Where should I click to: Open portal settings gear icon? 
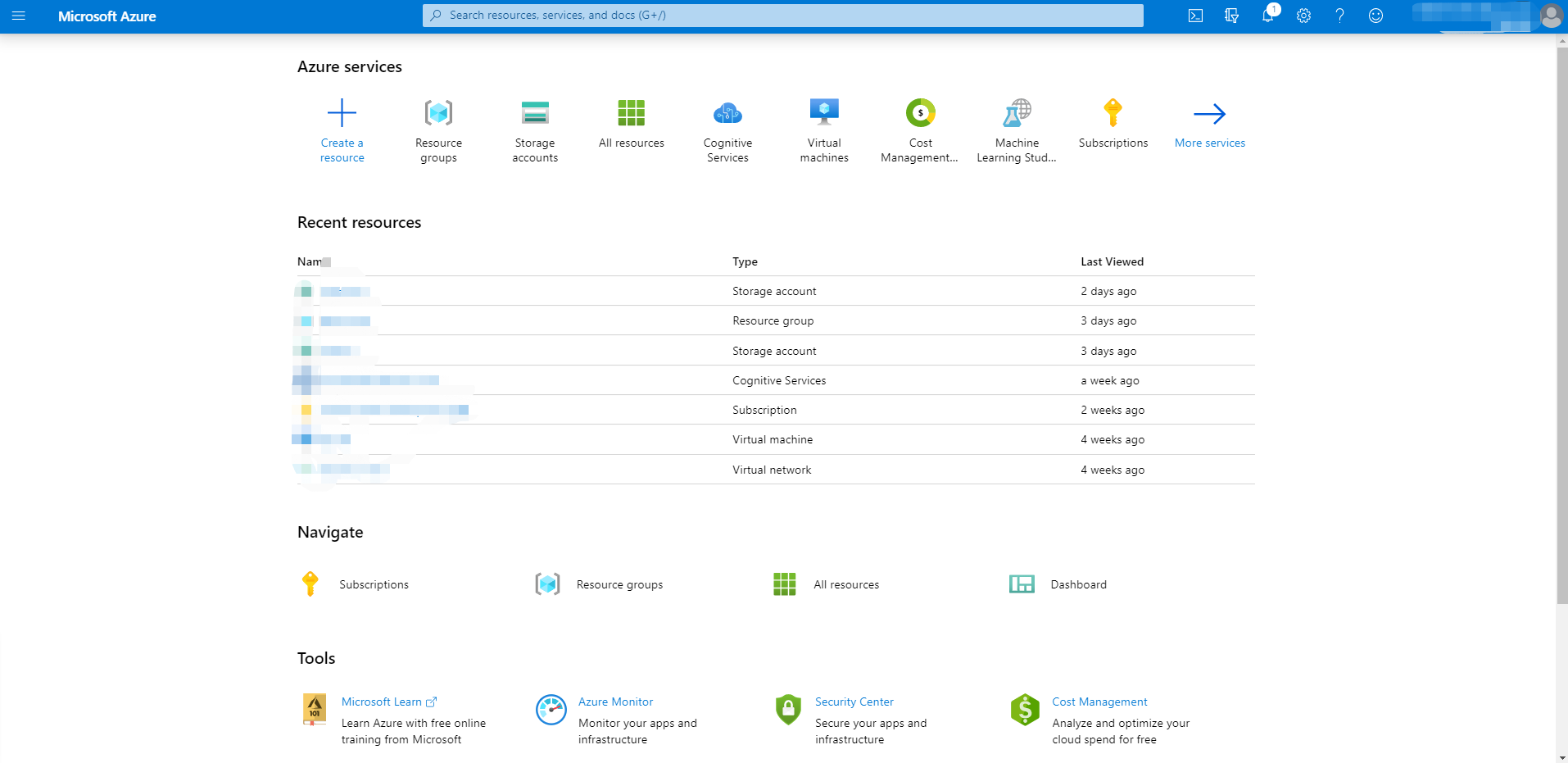1303,16
